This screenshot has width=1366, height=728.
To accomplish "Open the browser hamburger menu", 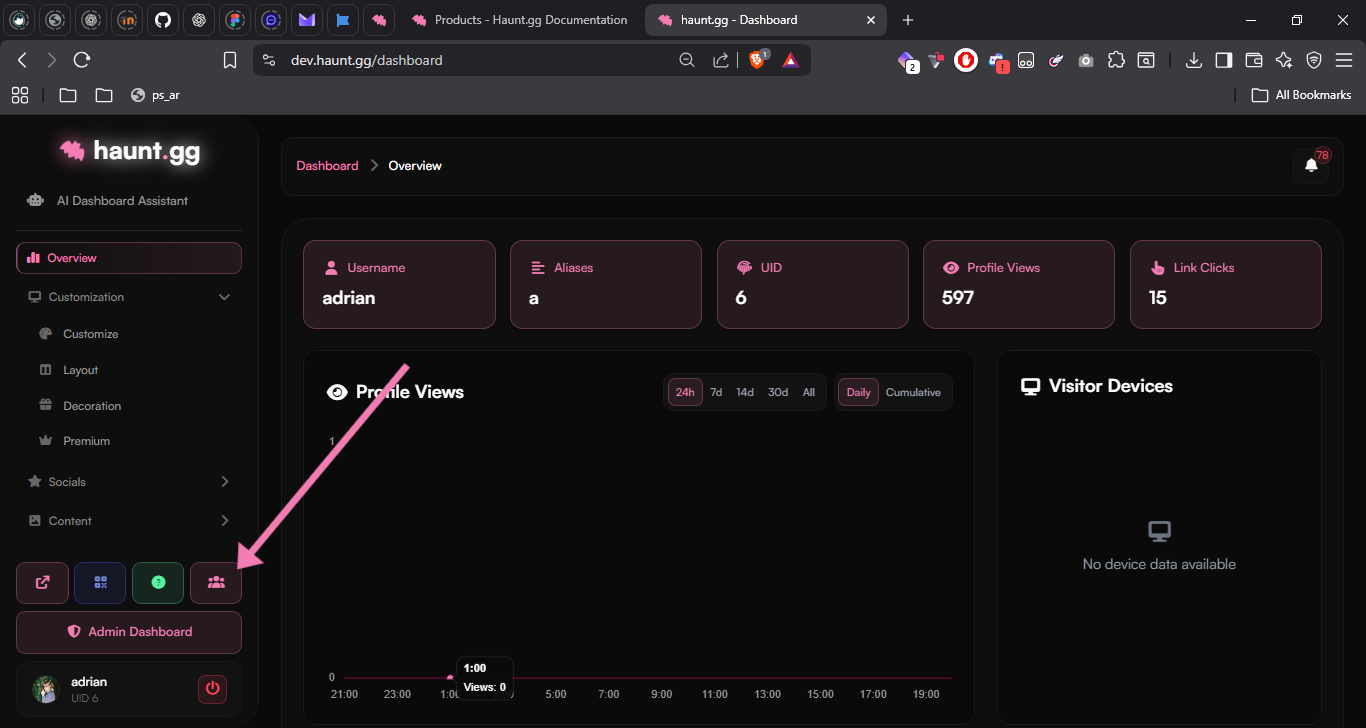I will click(x=1344, y=60).
